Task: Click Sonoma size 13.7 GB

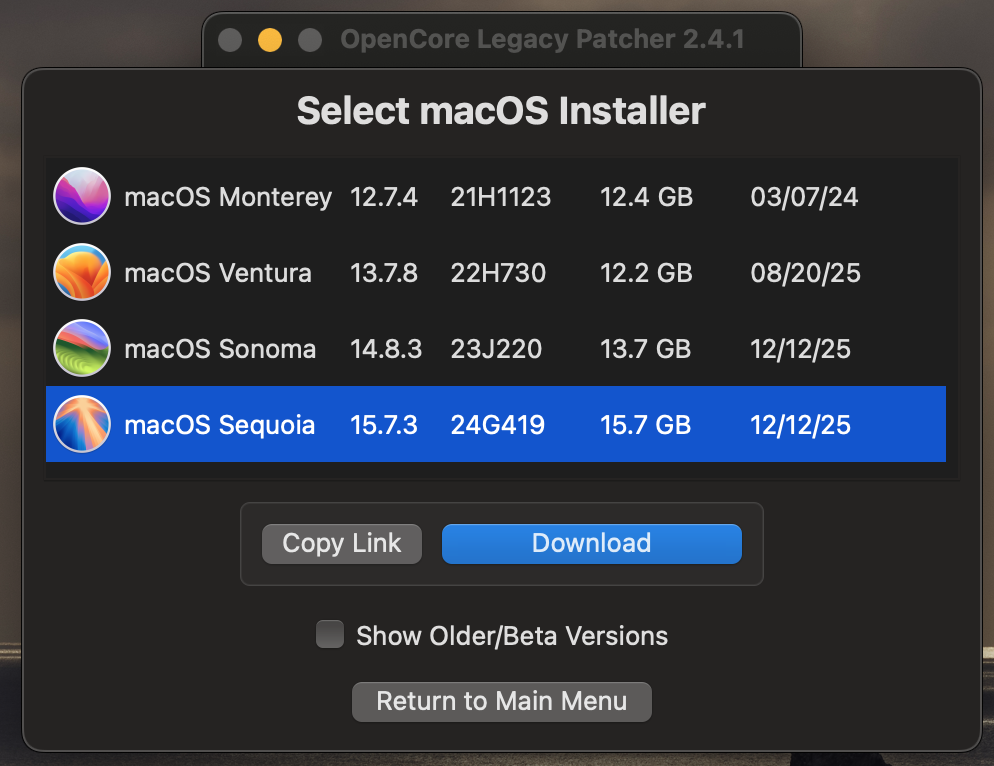Action: click(645, 349)
